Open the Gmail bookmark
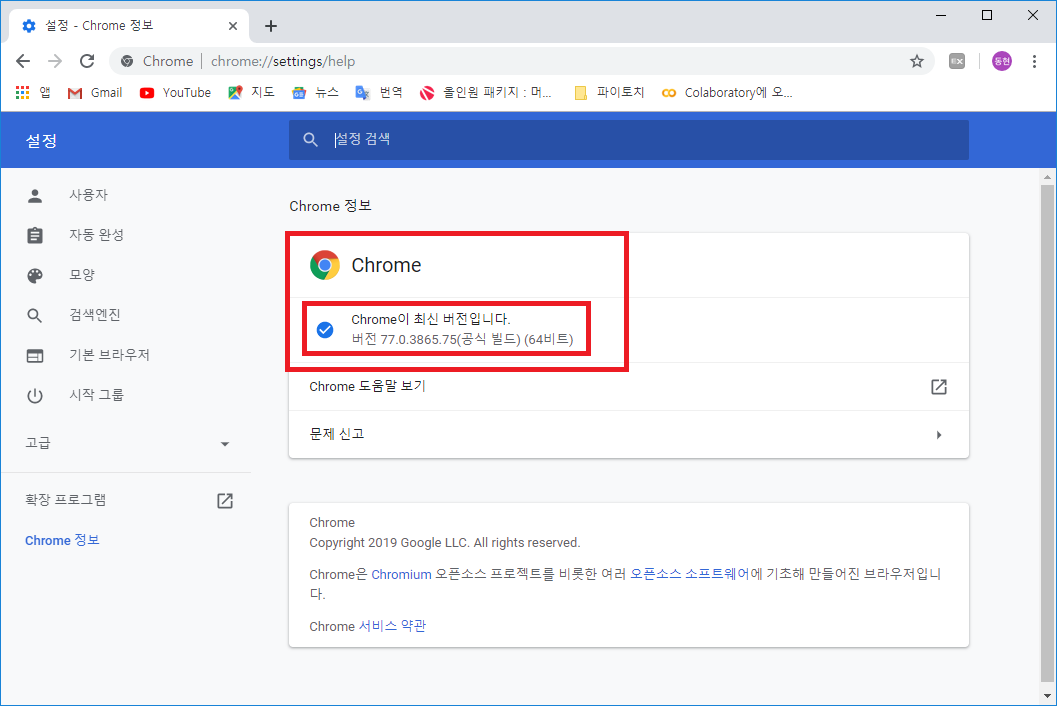Image resolution: width=1057 pixels, height=706 pixels. tap(95, 92)
